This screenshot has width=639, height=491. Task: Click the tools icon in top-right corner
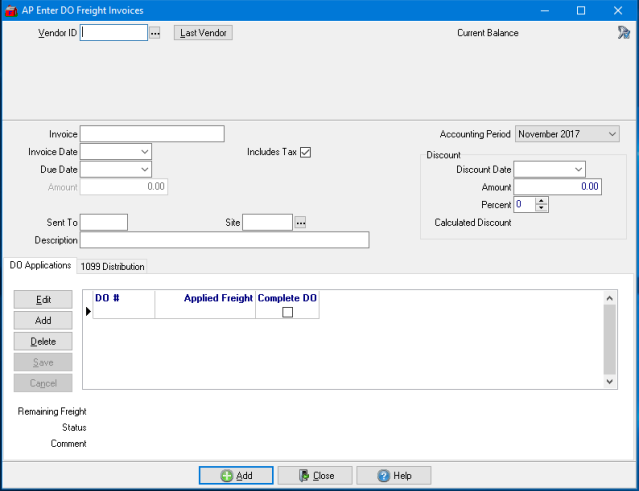[623, 32]
